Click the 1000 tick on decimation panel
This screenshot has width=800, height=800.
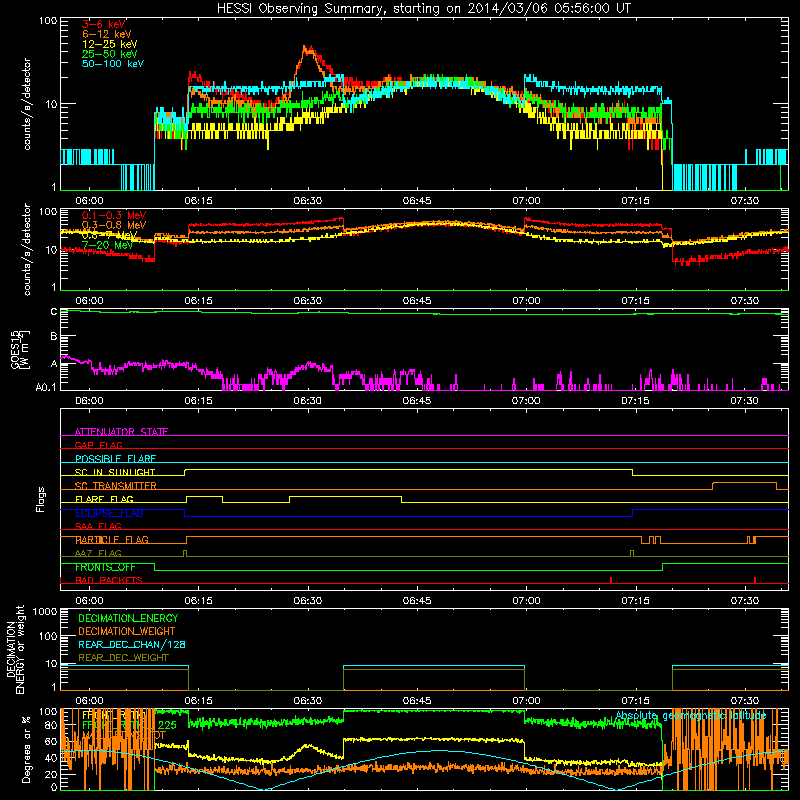click(45, 612)
